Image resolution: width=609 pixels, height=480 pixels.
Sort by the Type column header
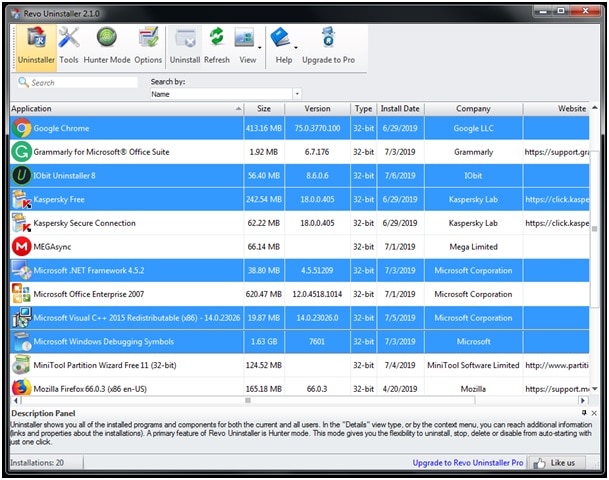364,109
